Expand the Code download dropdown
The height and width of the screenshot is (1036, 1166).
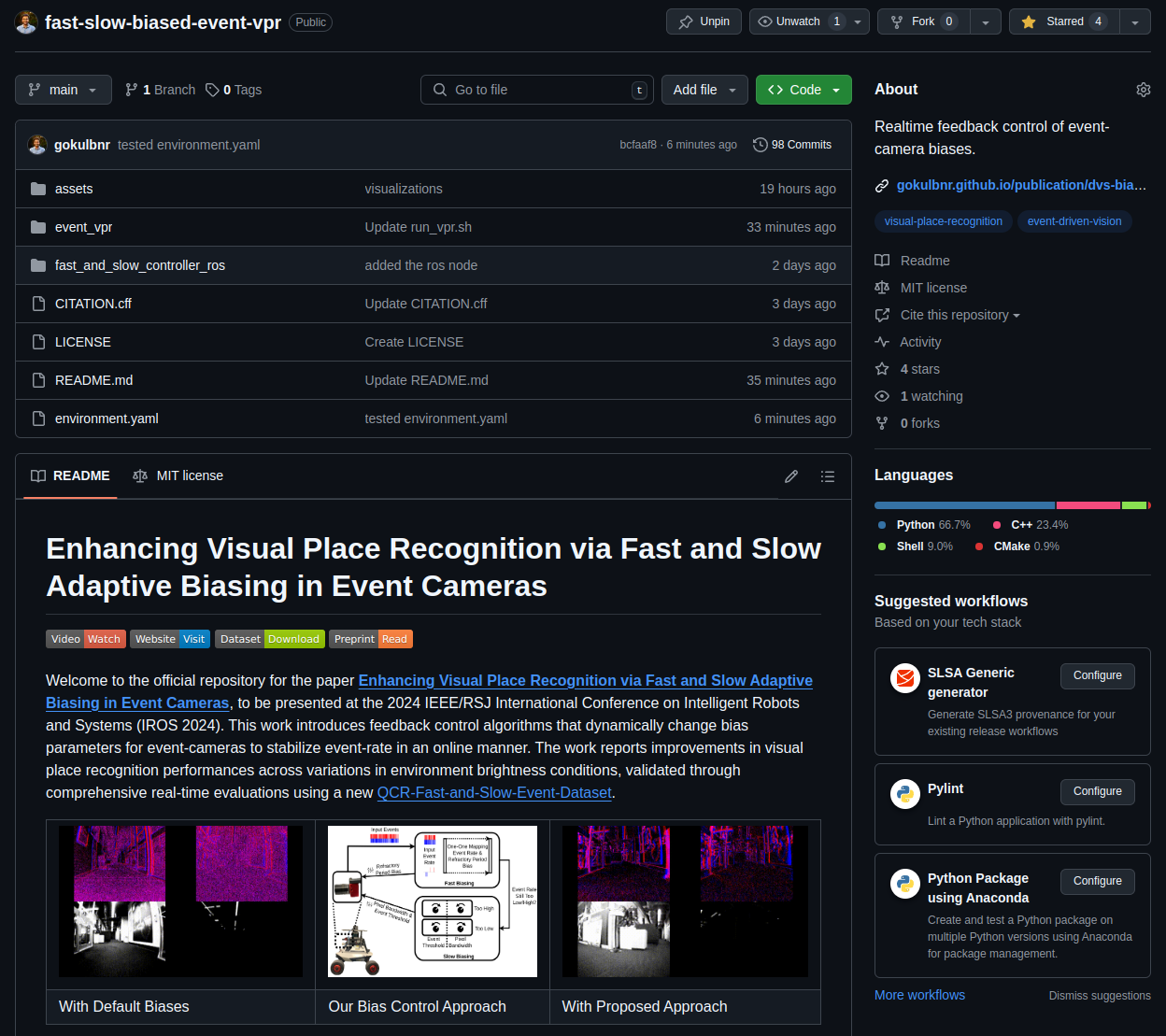click(835, 90)
